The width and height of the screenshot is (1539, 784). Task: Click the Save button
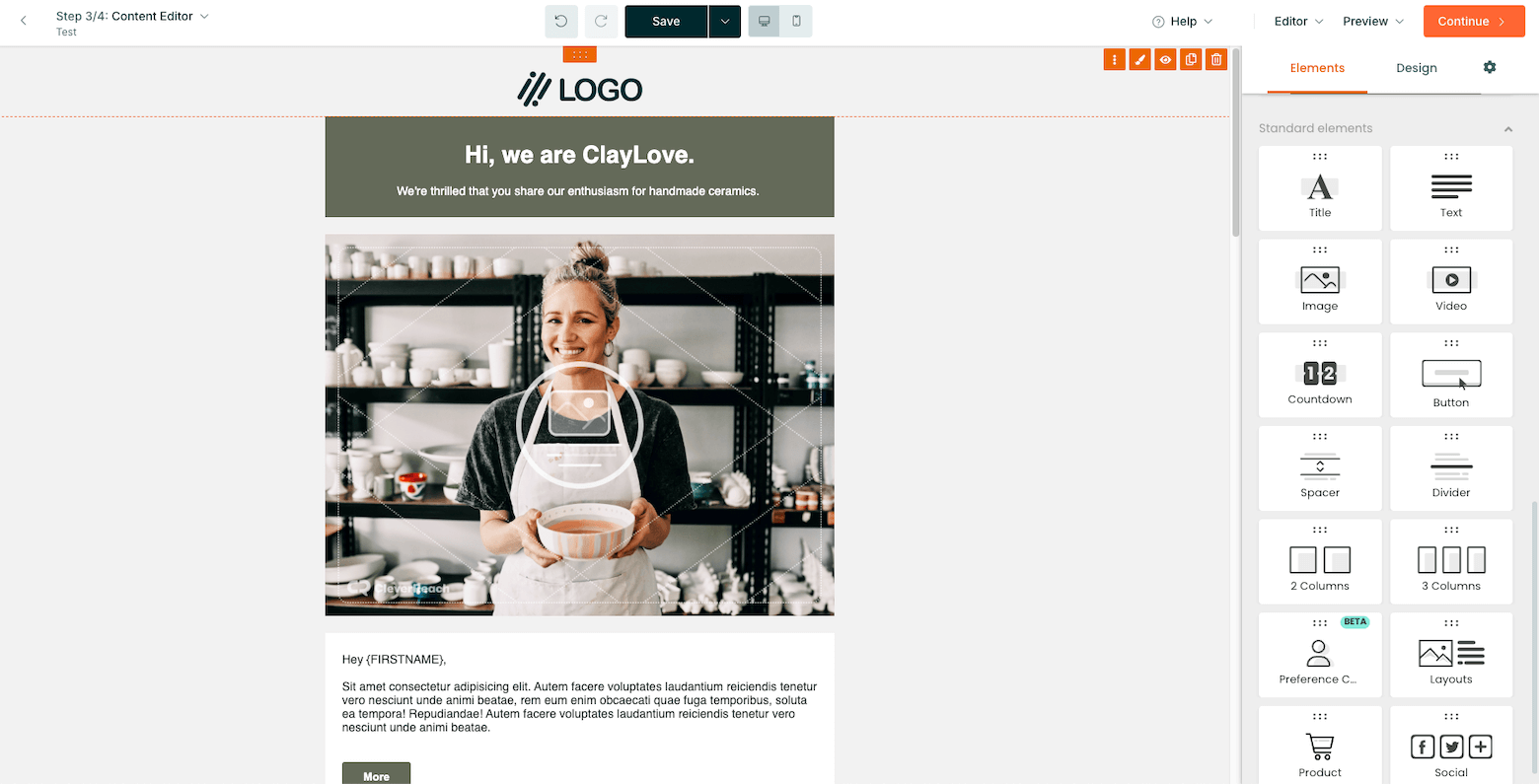coord(666,22)
